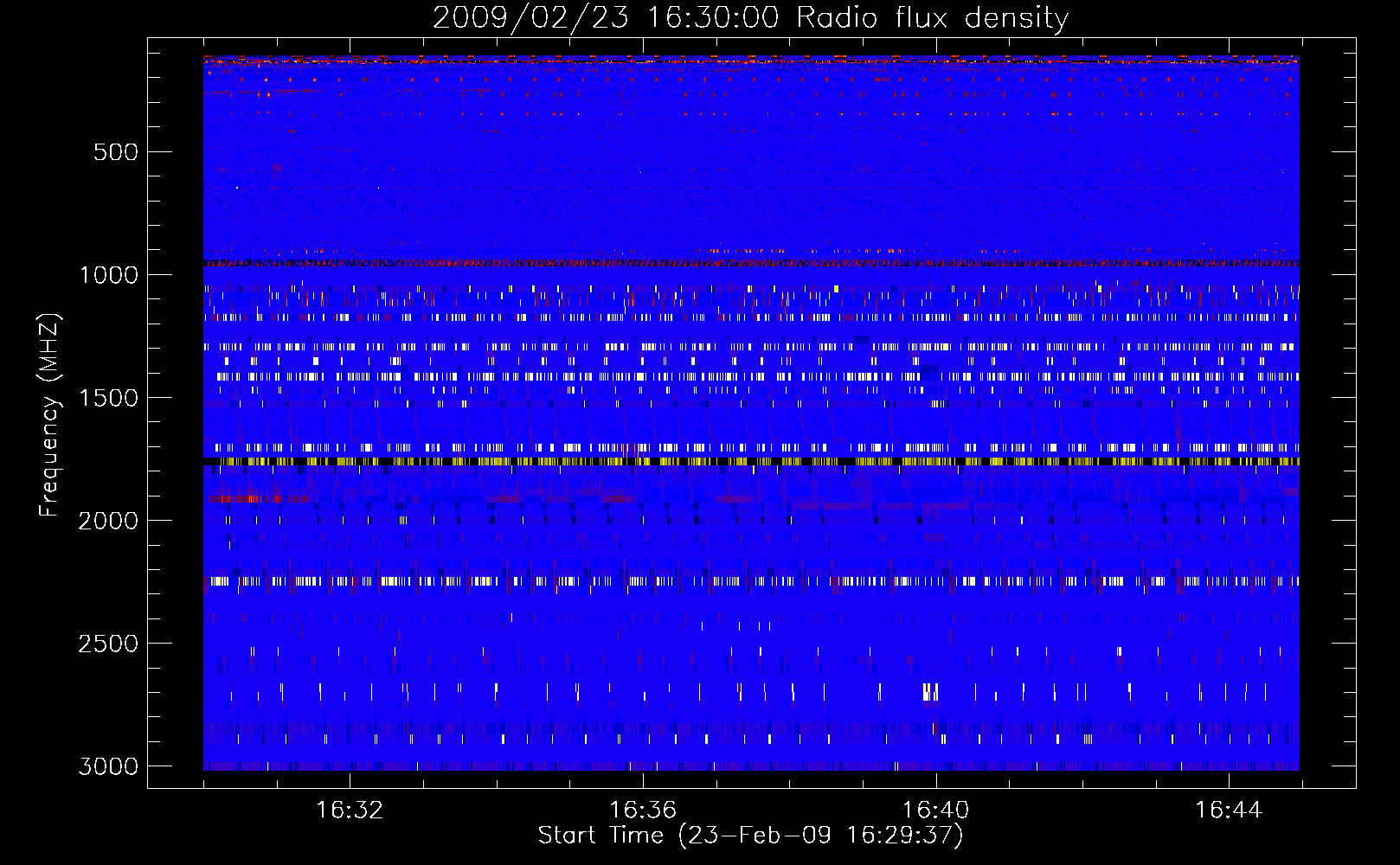
Task: Click the "Start Time (23-Feb-09 16:29:37)" label
Action: coord(750,836)
